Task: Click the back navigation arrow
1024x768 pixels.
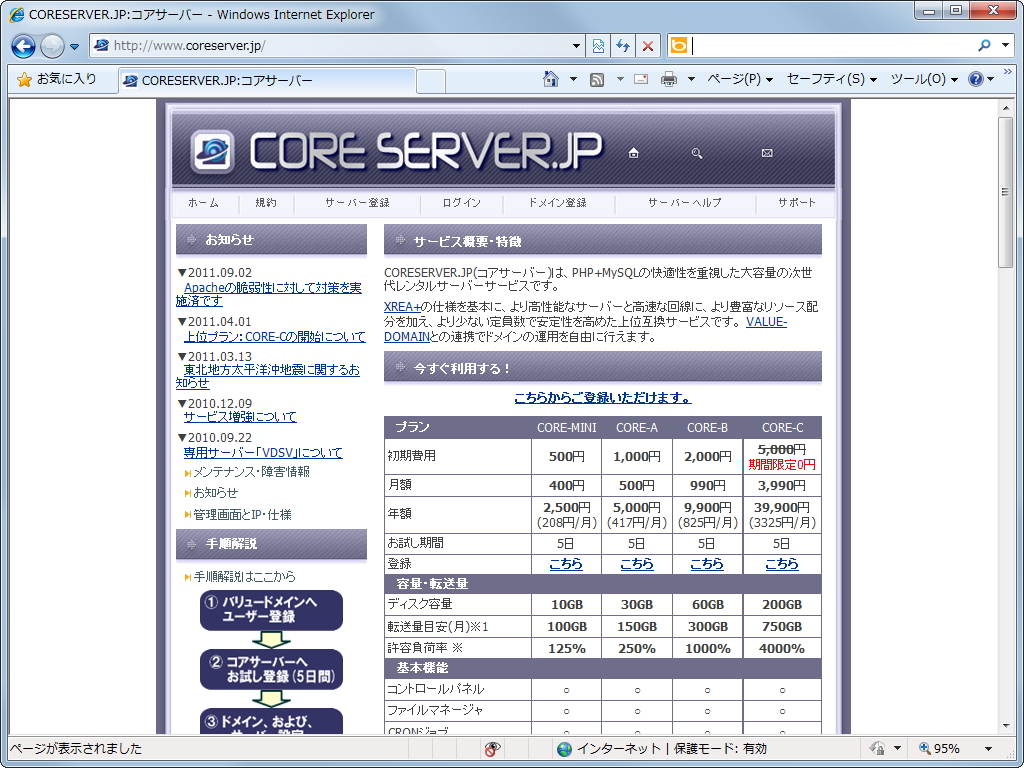Action: [x=22, y=45]
